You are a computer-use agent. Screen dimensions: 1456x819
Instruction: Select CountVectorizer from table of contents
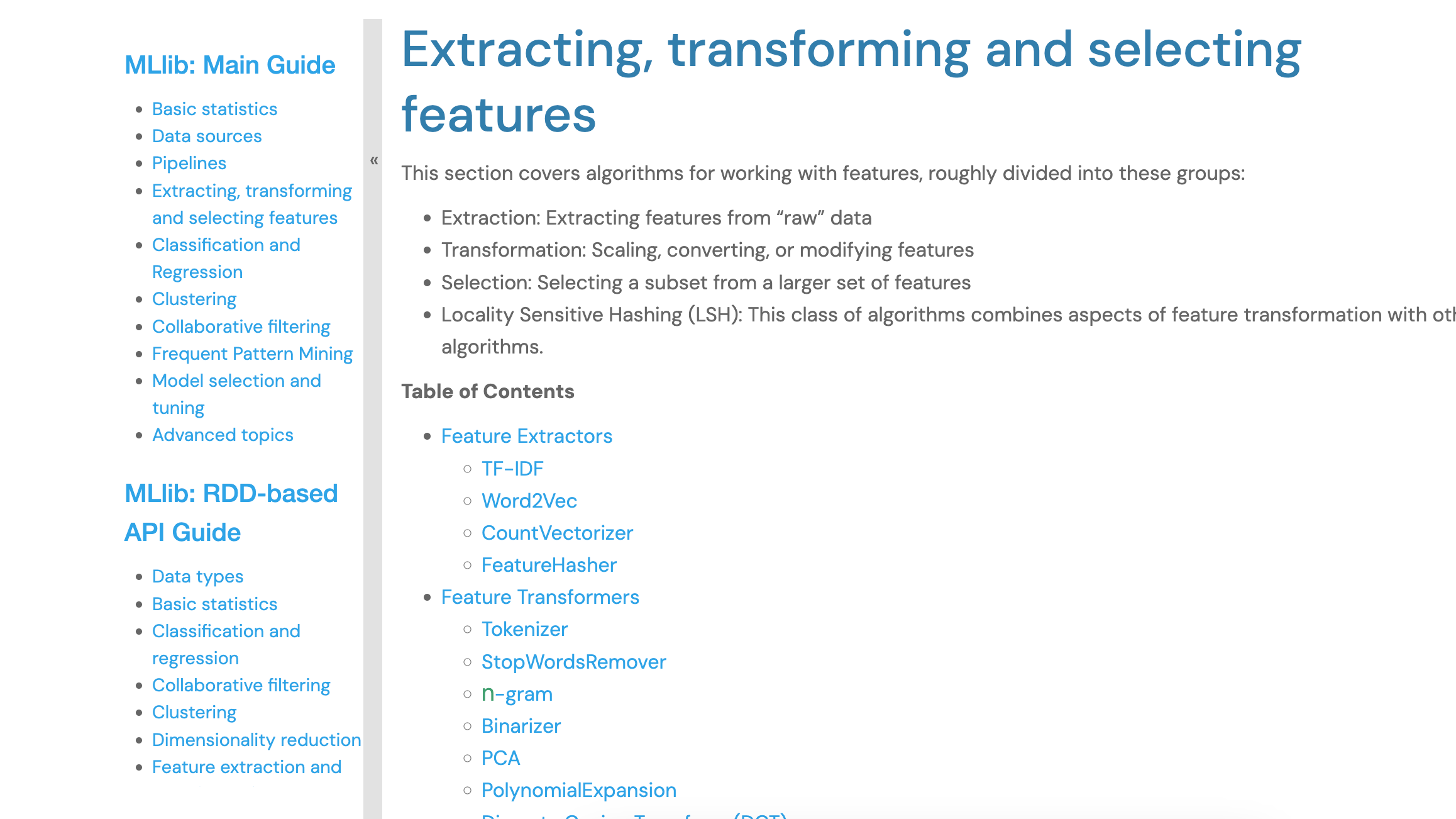click(556, 532)
